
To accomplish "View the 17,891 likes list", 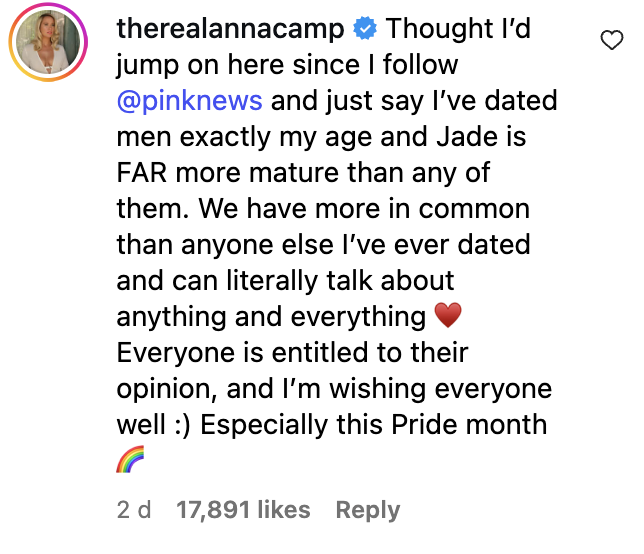I will 243,510.
